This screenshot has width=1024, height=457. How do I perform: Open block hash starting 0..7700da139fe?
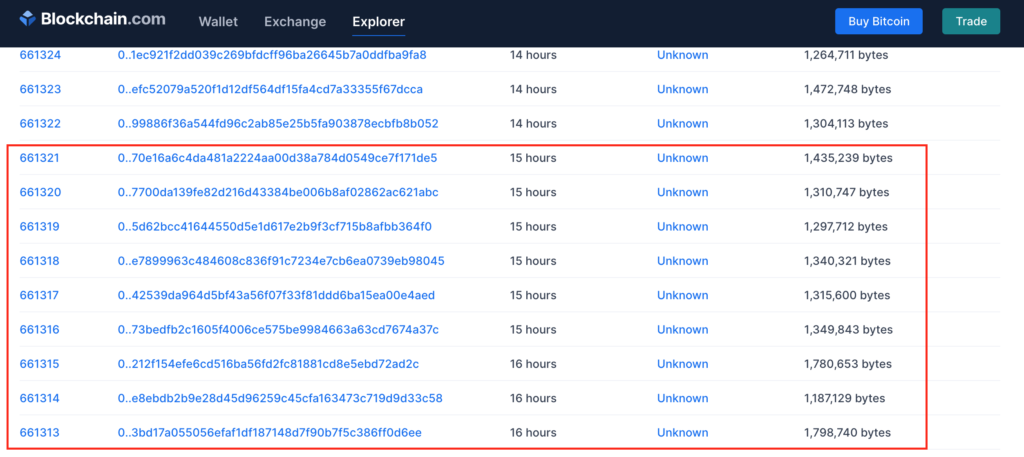click(278, 192)
